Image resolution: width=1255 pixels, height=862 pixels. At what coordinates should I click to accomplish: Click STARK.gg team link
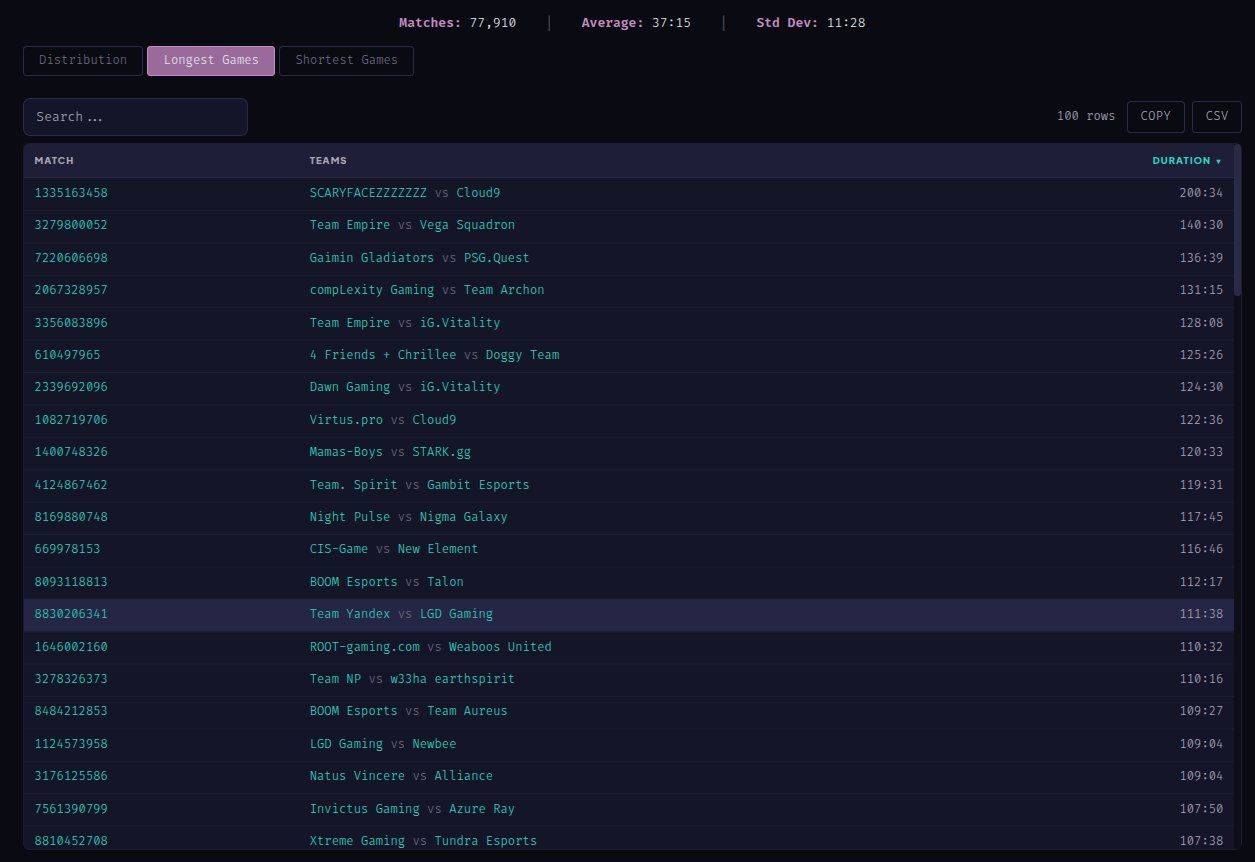click(441, 452)
